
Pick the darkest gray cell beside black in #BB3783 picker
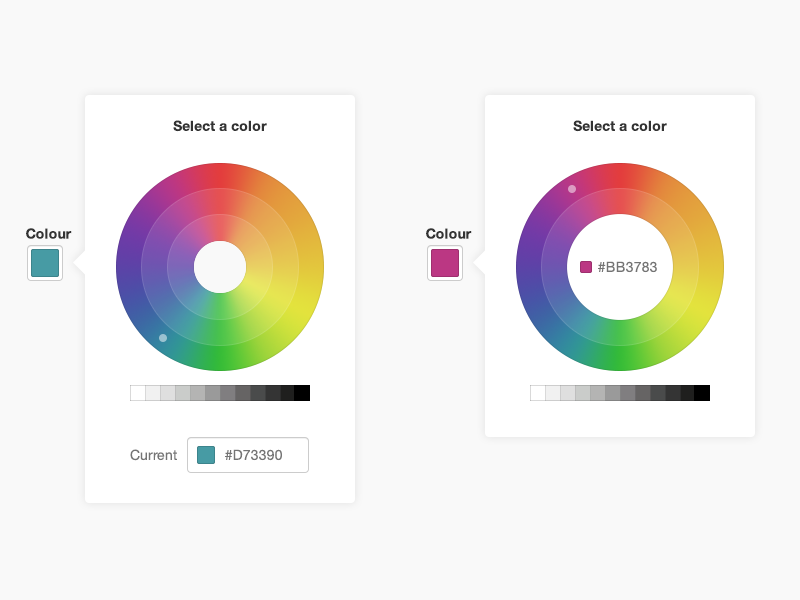click(x=687, y=393)
